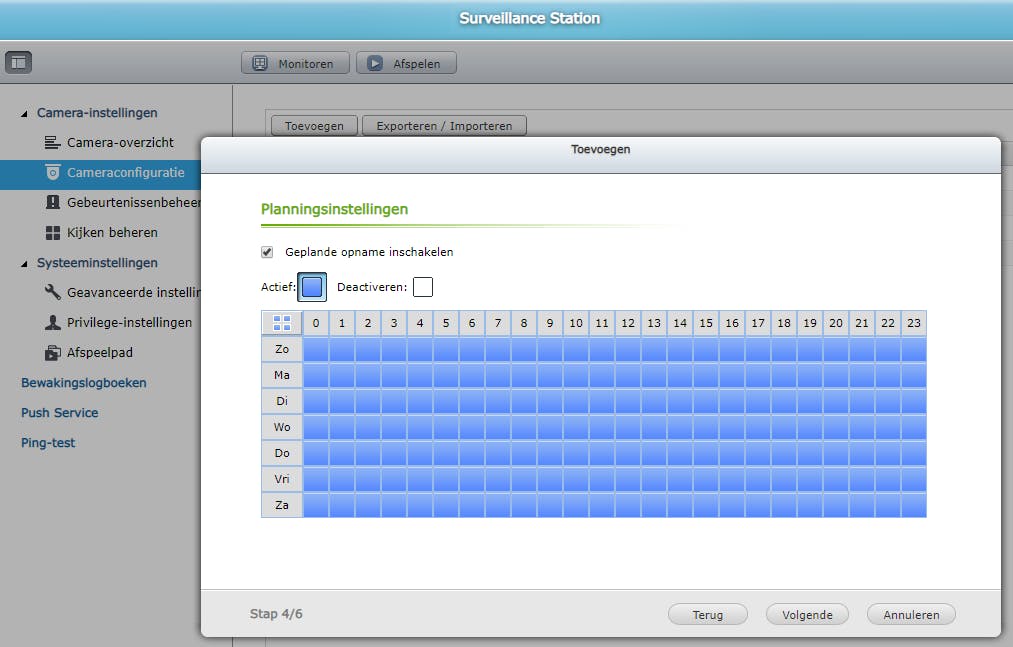Click the Toevoegen button

(x=314, y=126)
